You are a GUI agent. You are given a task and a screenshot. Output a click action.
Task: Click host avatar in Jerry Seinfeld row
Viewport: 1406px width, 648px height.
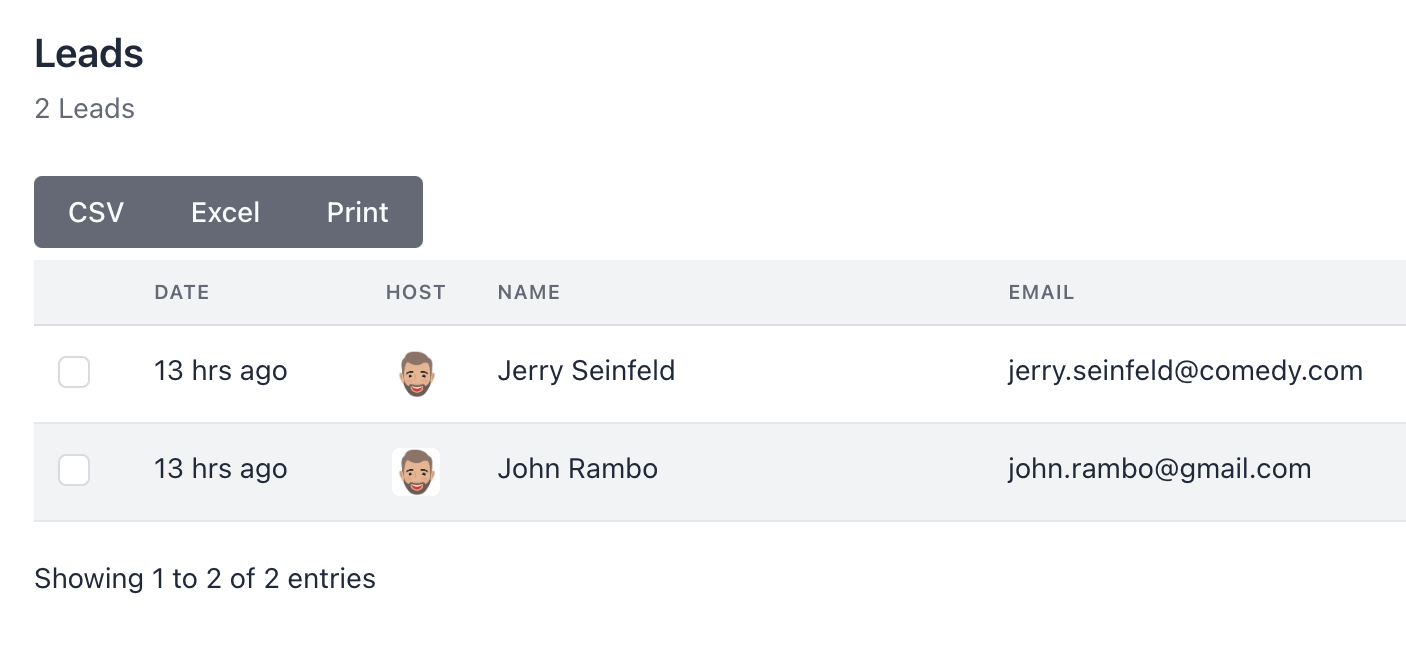[416, 373]
